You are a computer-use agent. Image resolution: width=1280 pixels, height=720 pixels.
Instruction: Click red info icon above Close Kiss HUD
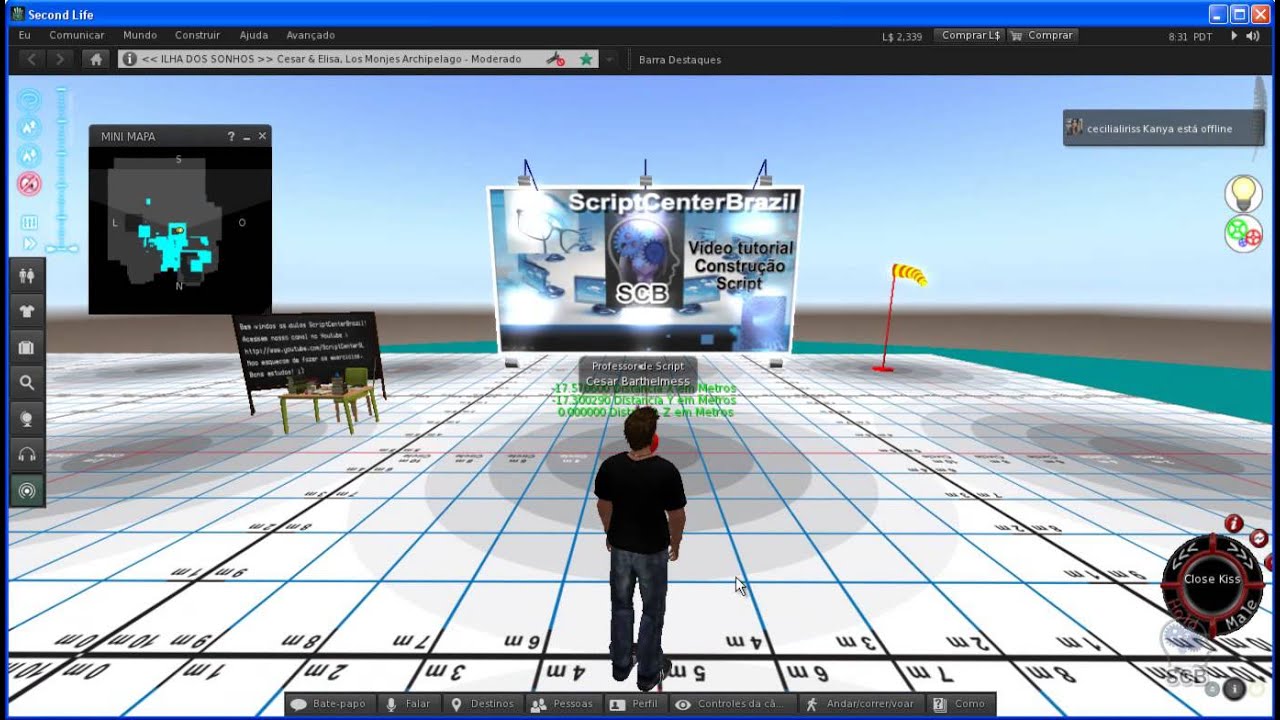[1234, 524]
